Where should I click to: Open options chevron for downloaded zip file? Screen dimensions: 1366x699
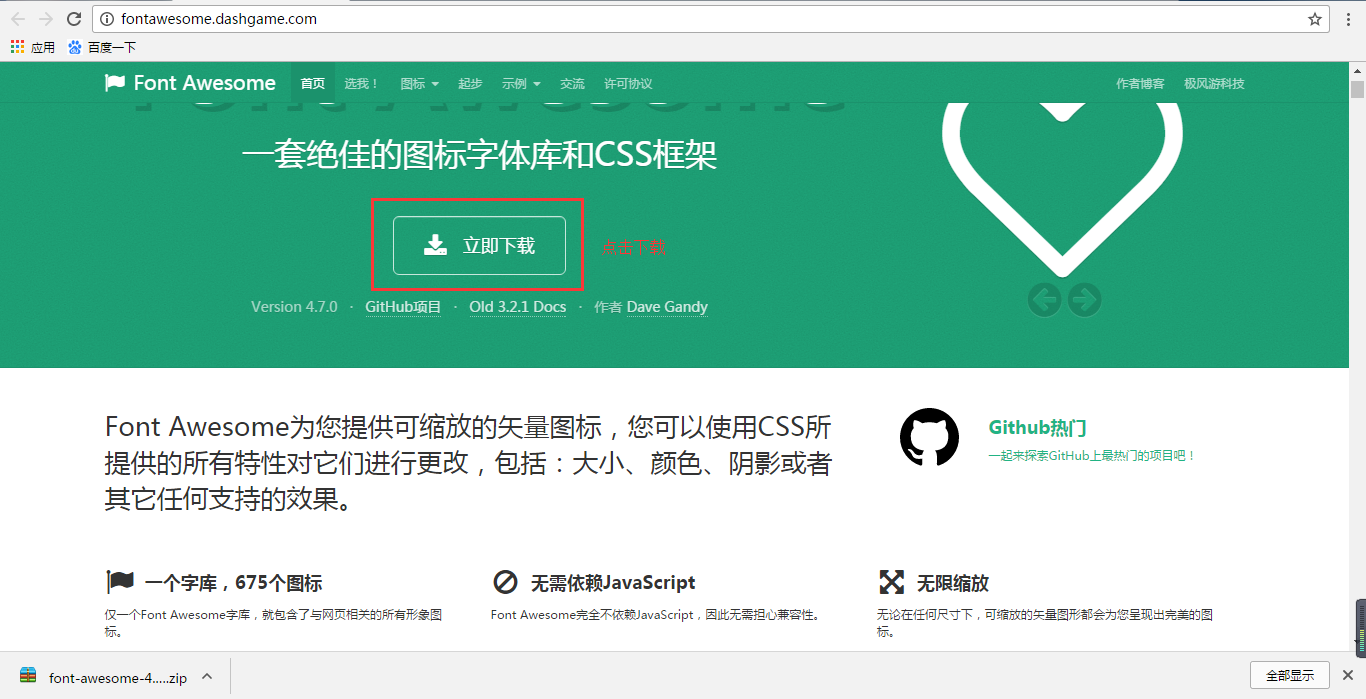[207, 676]
